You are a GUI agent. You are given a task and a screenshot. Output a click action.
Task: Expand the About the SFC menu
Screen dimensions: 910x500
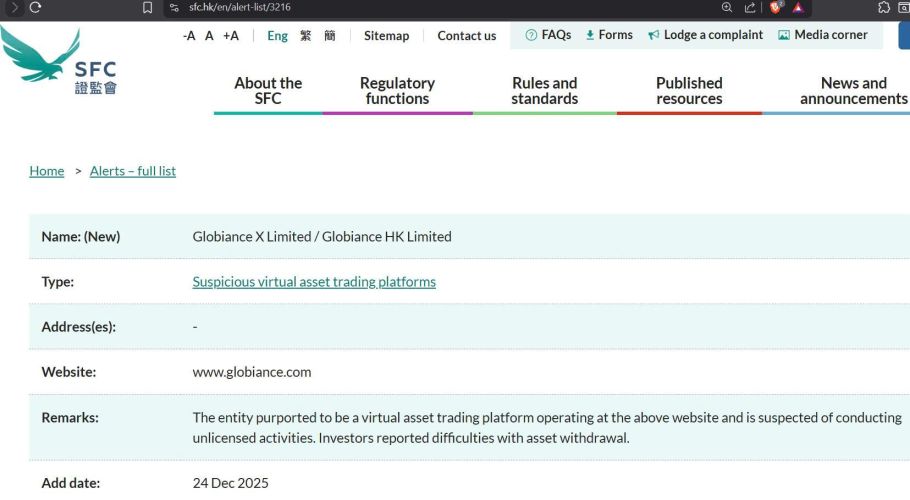[x=268, y=91]
